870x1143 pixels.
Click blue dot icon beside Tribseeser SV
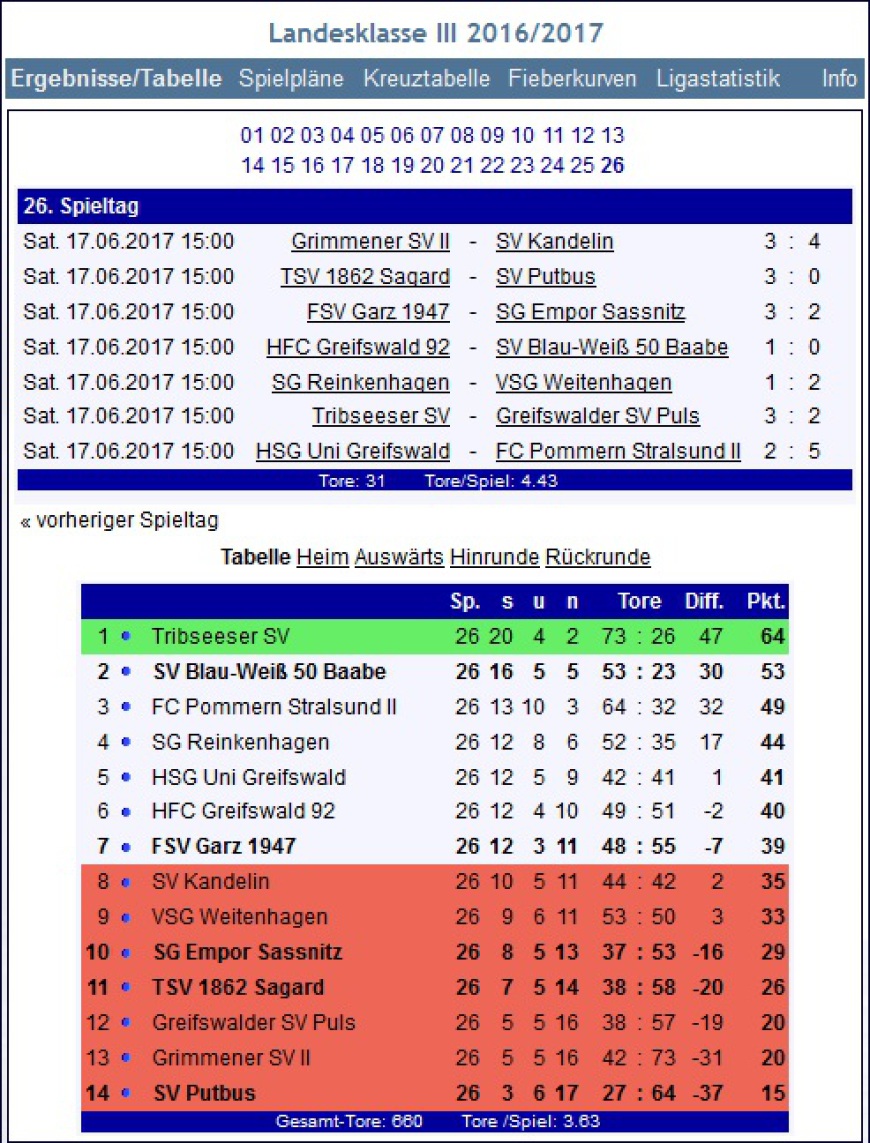(125, 636)
